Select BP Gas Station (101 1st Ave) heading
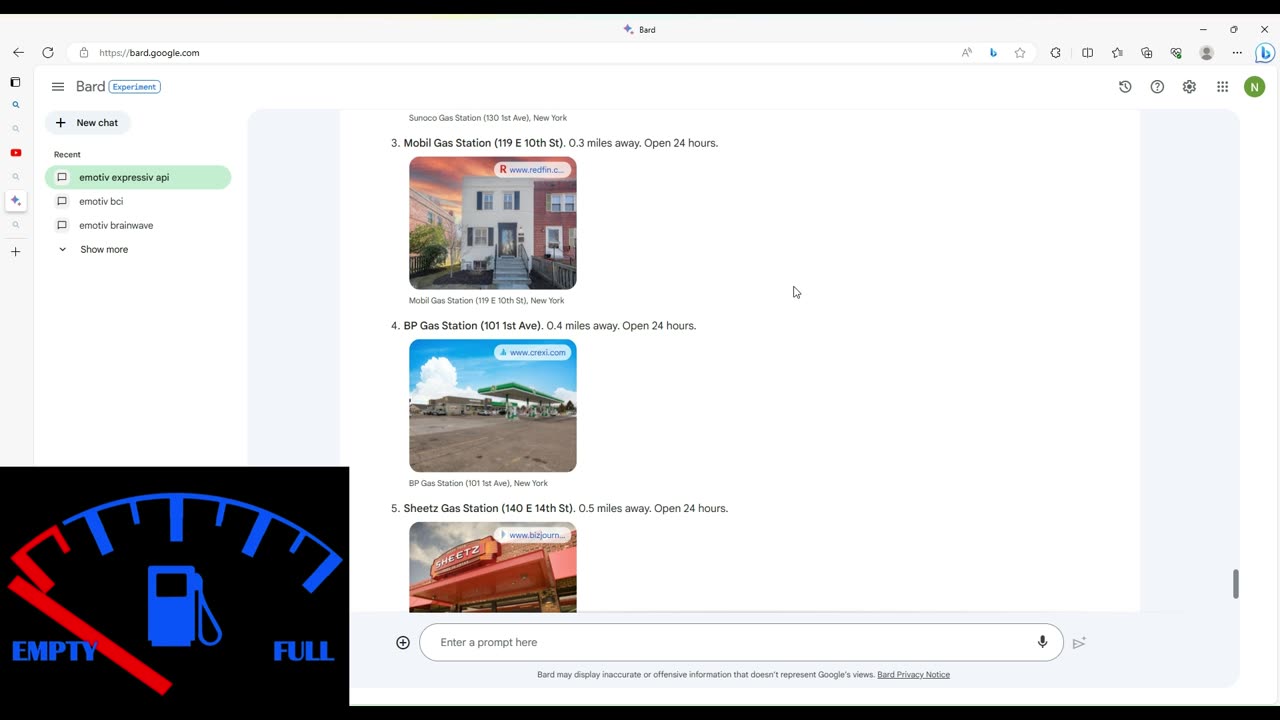The height and width of the screenshot is (720, 1280). (473, 326)
